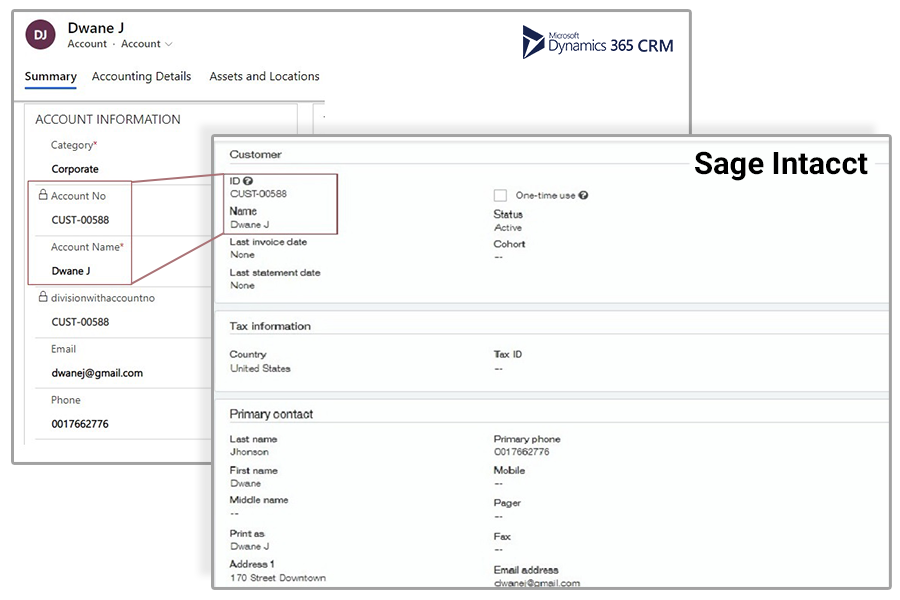Open the Assets and Locations tab
The width and height of the screenshot is (900, 600).
click(x=264, y=77)
